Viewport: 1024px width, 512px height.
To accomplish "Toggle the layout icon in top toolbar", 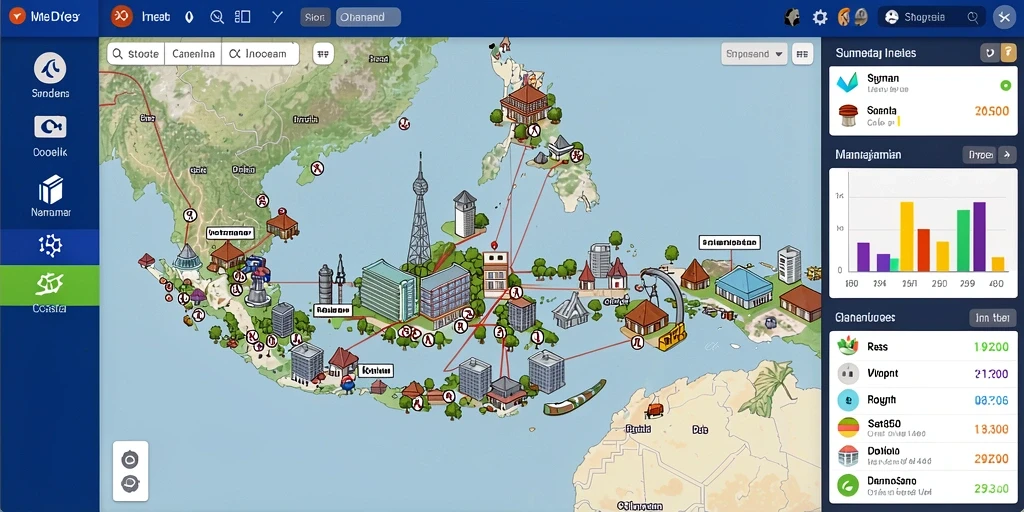I will [242, 17].
